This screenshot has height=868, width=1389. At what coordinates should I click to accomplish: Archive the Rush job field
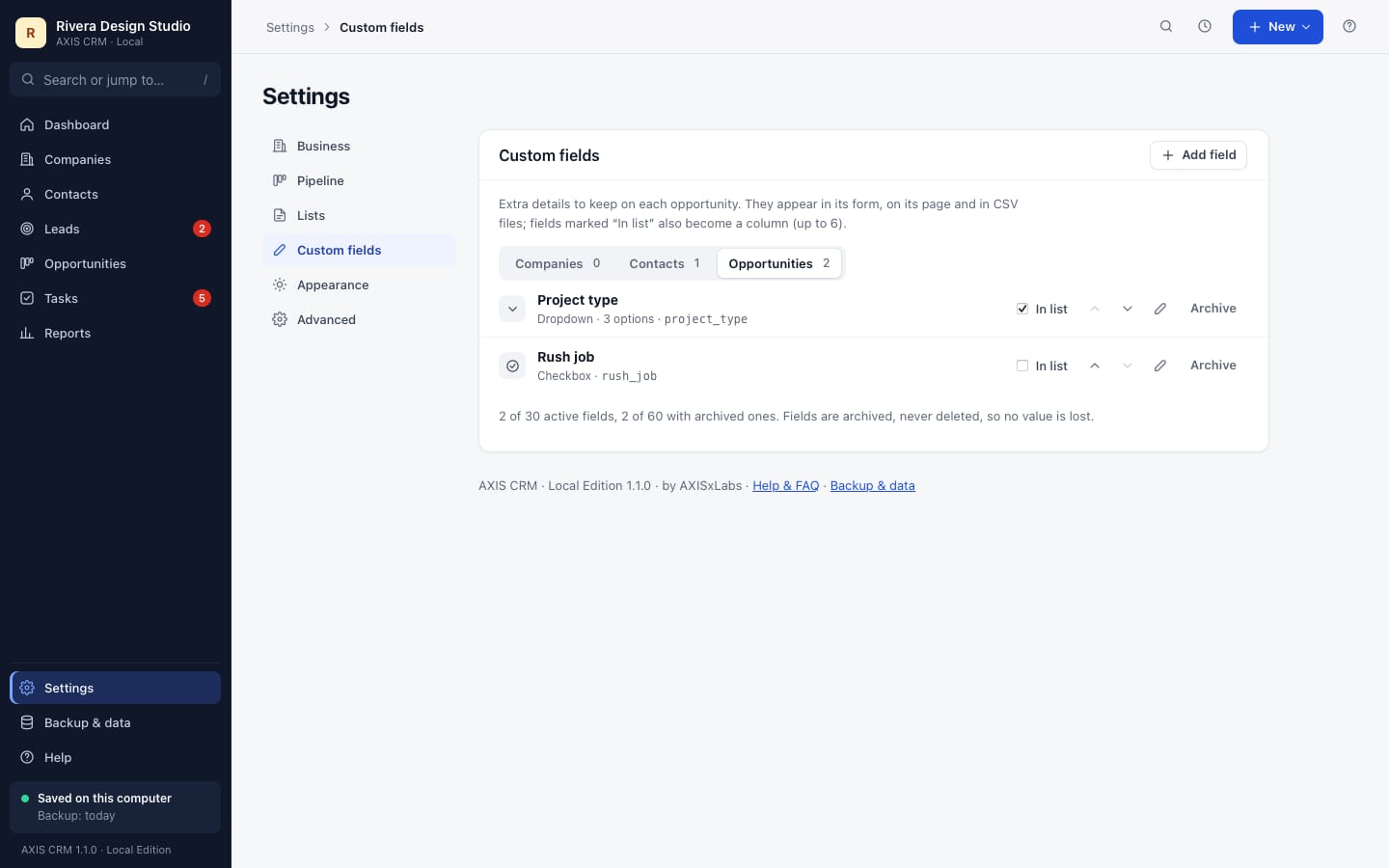pos(1213,366)
